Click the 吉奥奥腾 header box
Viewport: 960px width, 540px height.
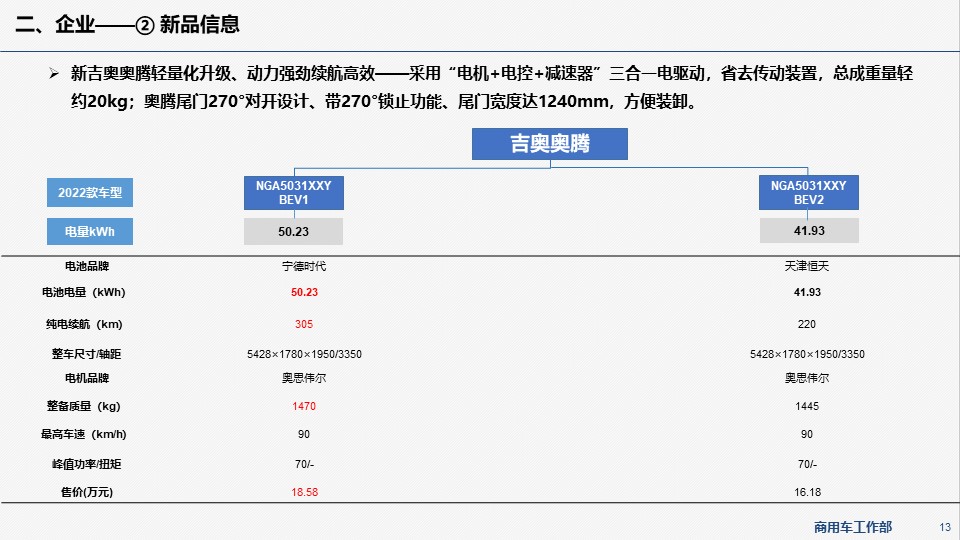tap(550, 144)
